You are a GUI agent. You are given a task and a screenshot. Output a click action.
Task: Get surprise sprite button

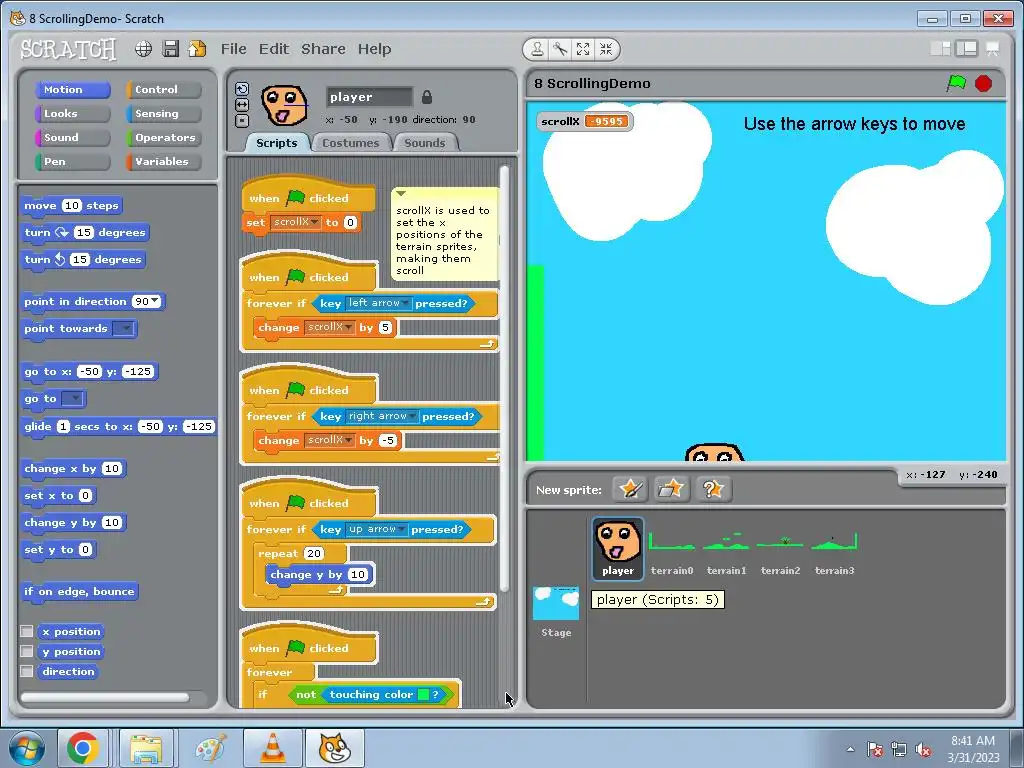pos(712,489)
